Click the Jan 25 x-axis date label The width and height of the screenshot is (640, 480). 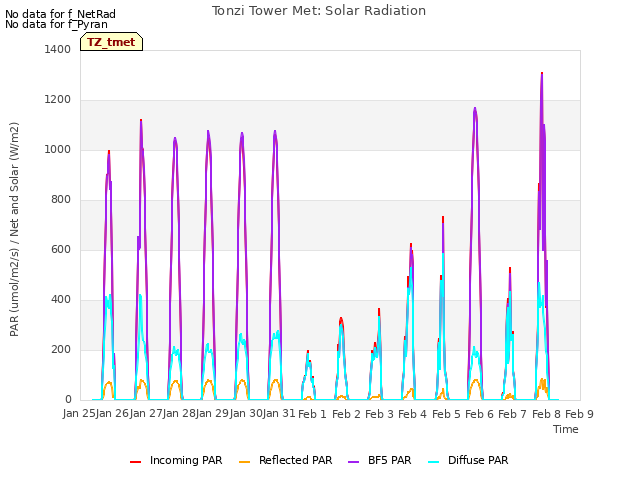click(x=79, y=414)
